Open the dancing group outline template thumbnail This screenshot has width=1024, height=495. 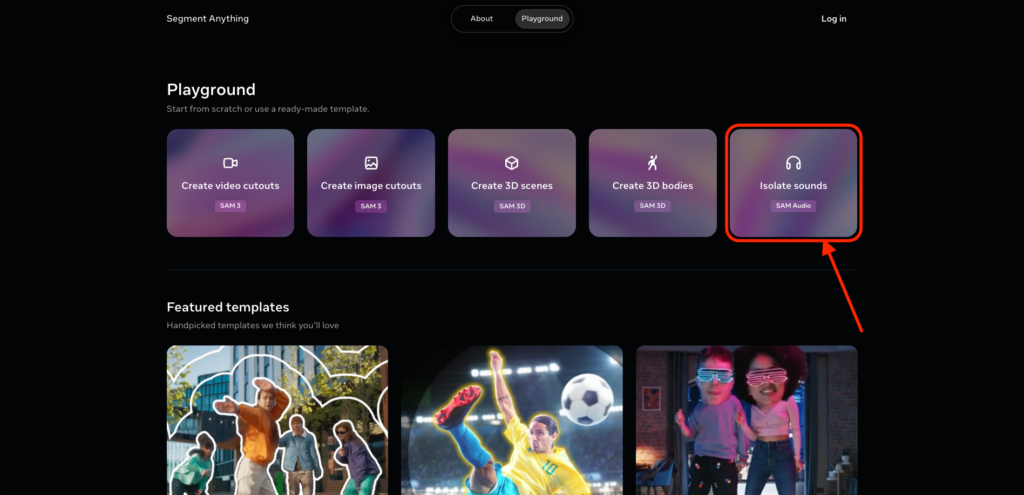[277, 420]
